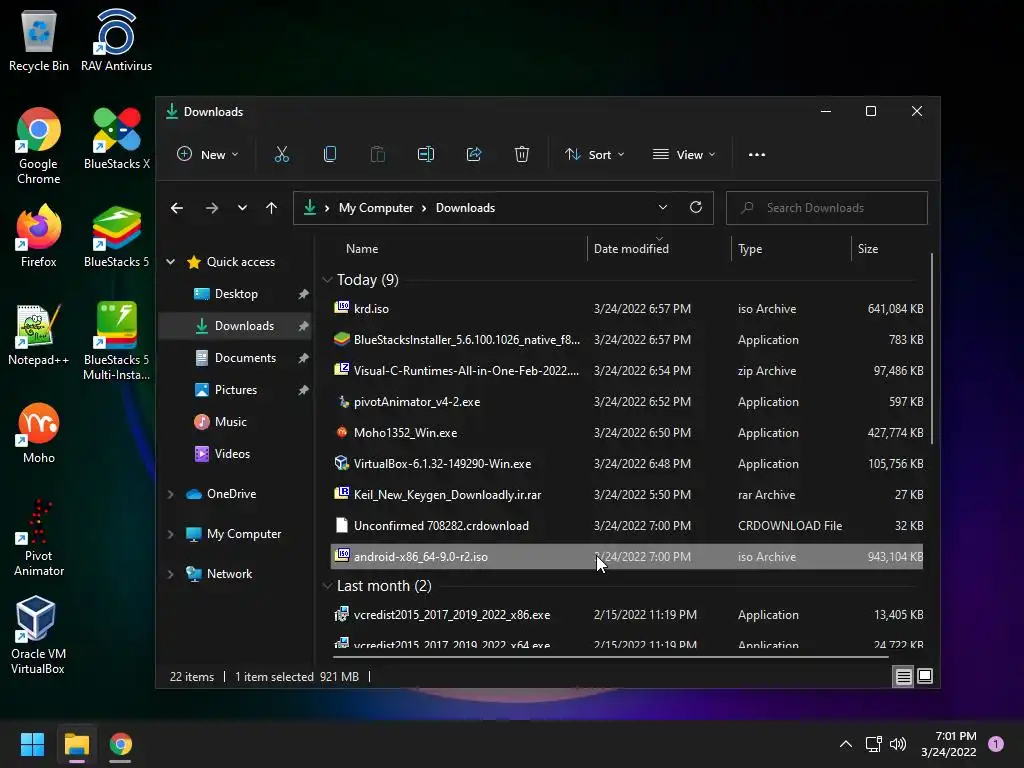1024x768 pixels.
Task: Select Google Chrome desktop shortcut
Action: click(39, 146)
